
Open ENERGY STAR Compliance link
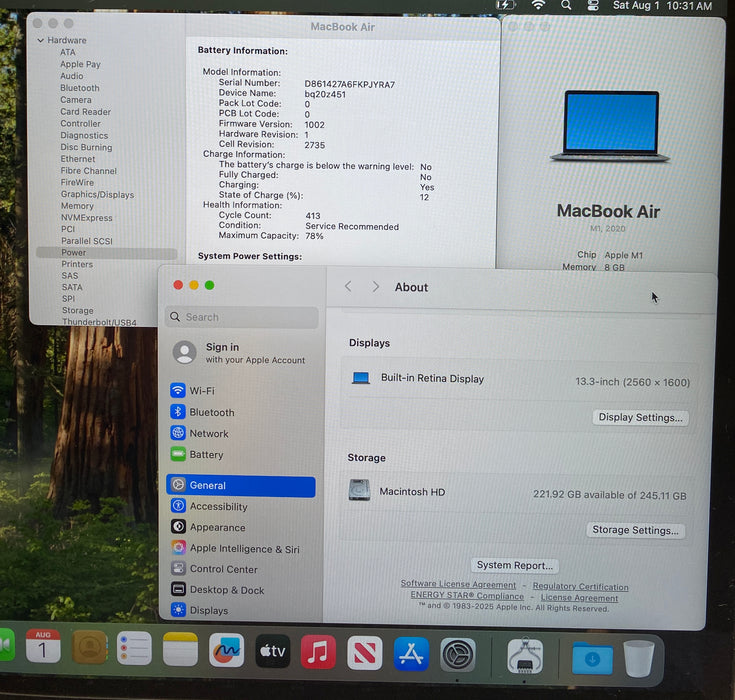467,595
